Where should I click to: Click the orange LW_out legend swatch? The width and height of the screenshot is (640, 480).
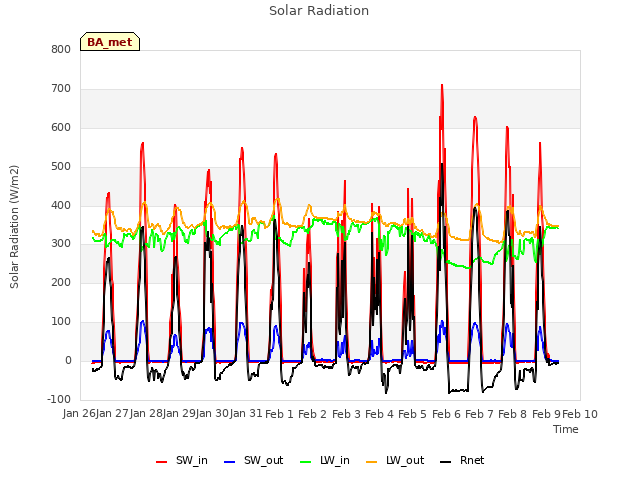point(372,462)
